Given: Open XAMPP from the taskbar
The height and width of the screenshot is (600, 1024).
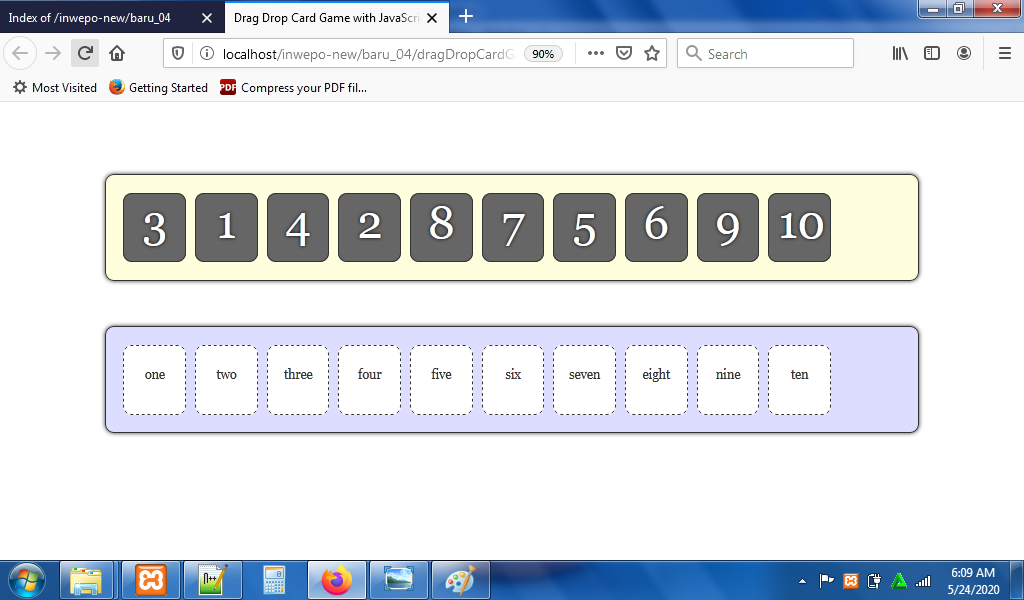Looking at the screenshot, I should pos(151,580).
